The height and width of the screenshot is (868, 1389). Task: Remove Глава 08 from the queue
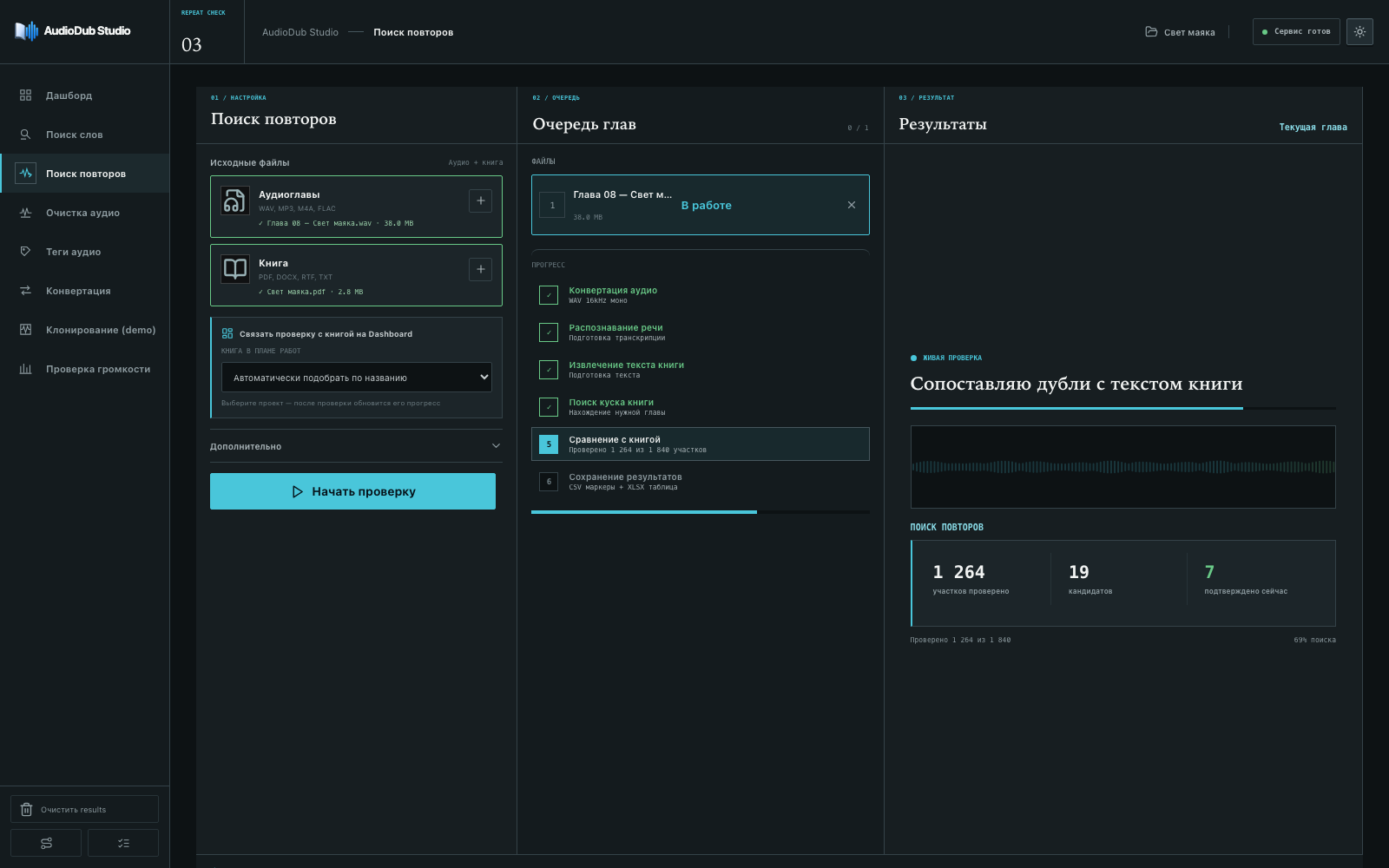click(852, 205)
